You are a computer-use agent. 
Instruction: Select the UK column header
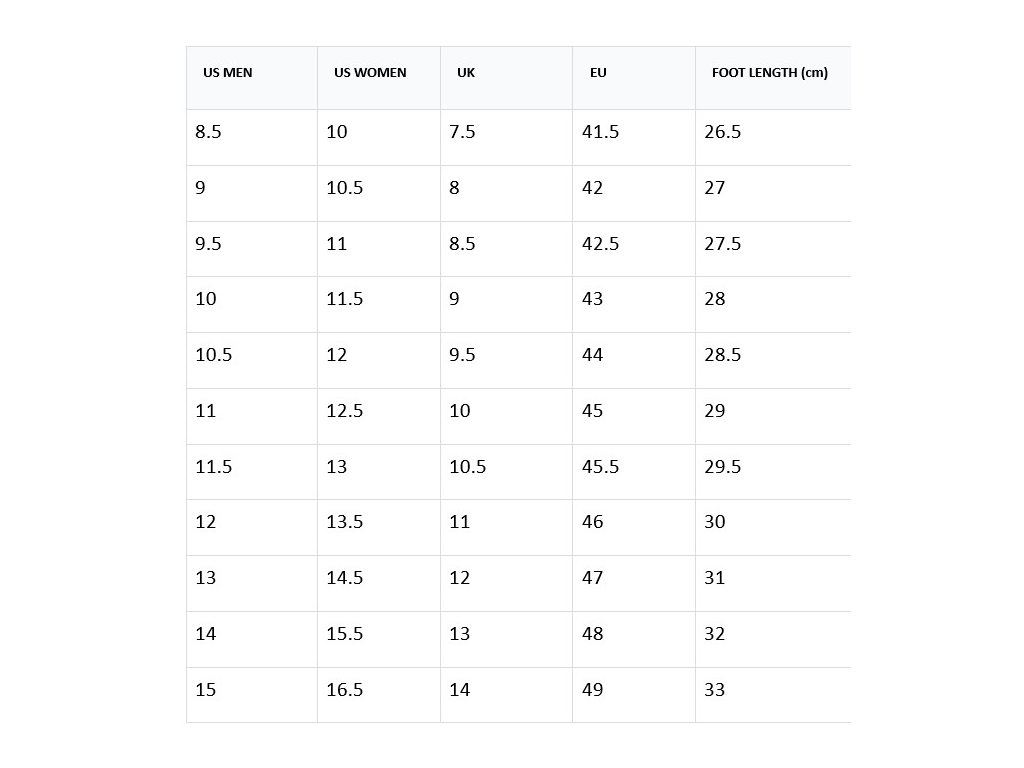(466, 73)
